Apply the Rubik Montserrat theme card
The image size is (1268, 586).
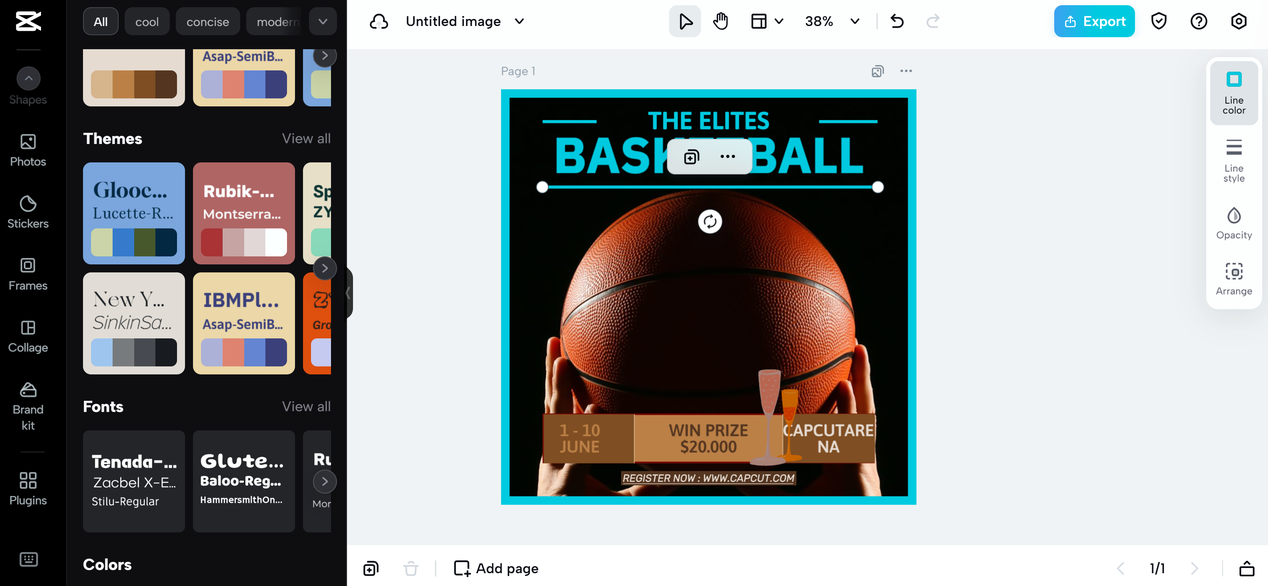click(x=244, y=213)
